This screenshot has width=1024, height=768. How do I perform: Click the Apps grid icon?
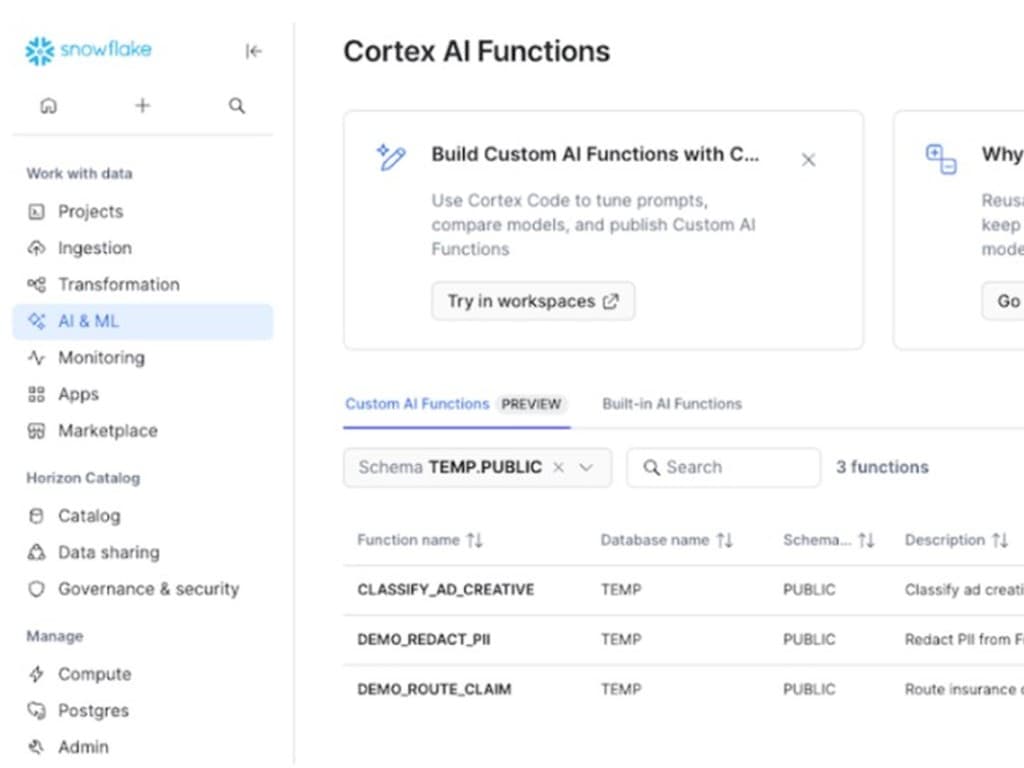tap(37, 394)
